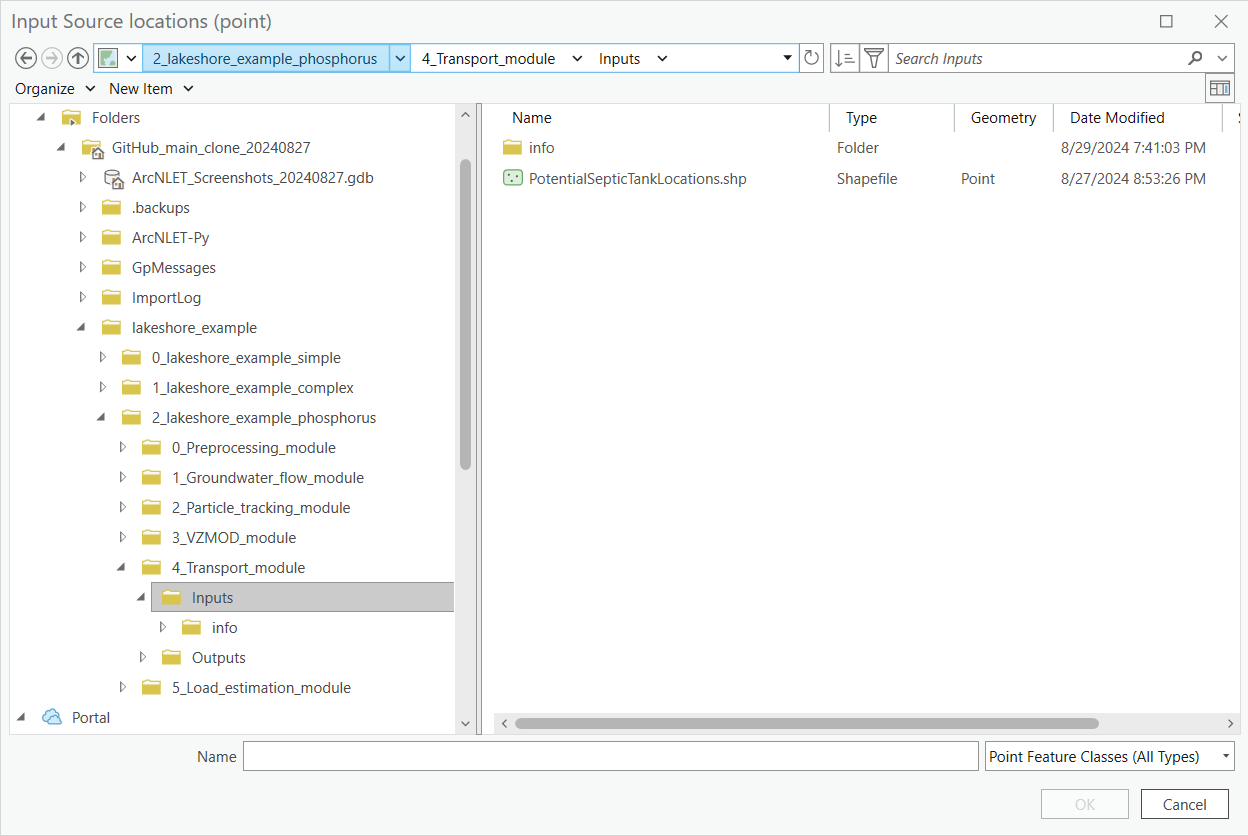
Task: Select 1_lakeshore_example_complex in tree
Action: (x=252, y=388)
